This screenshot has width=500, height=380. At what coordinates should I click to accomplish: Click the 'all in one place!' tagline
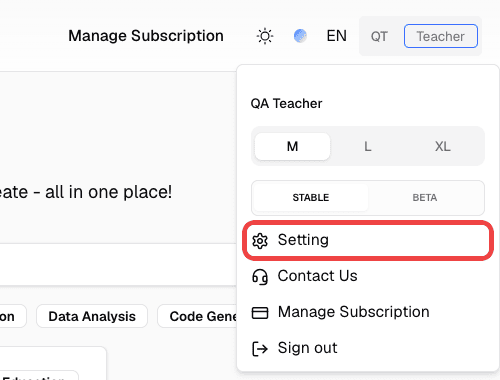point(109,192)
